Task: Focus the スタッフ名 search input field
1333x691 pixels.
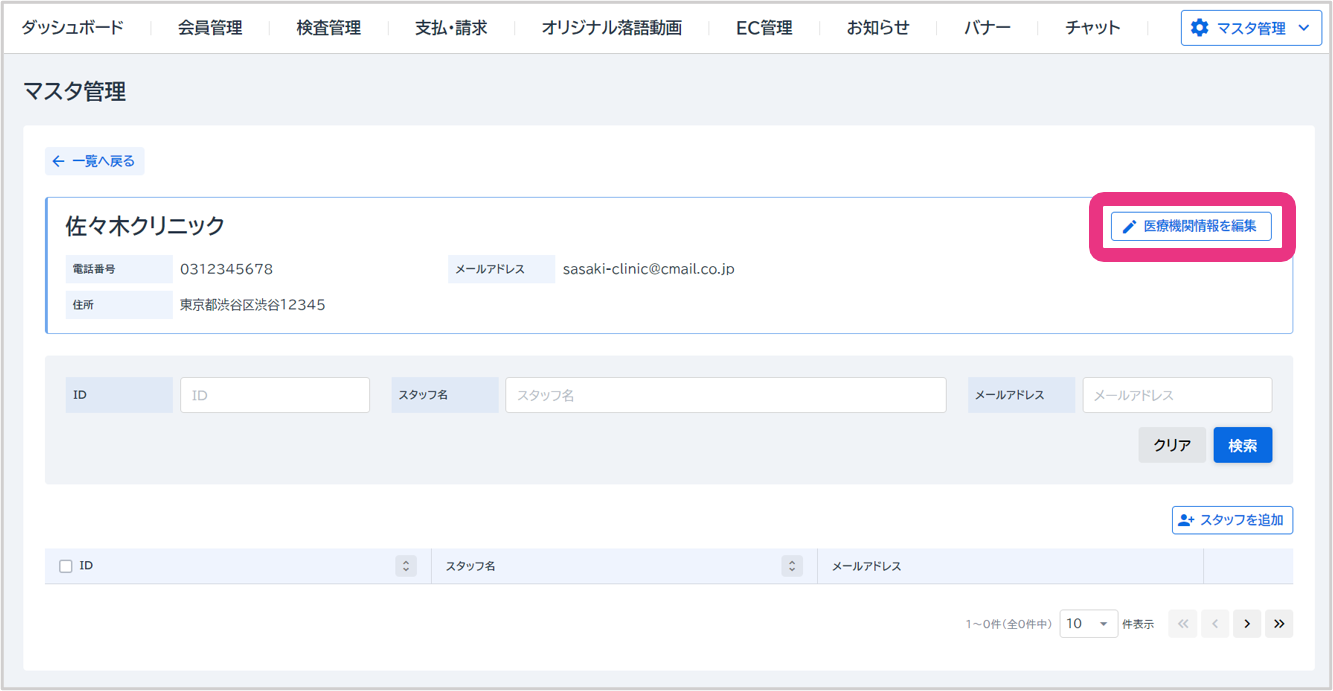Action: (725, 395)
